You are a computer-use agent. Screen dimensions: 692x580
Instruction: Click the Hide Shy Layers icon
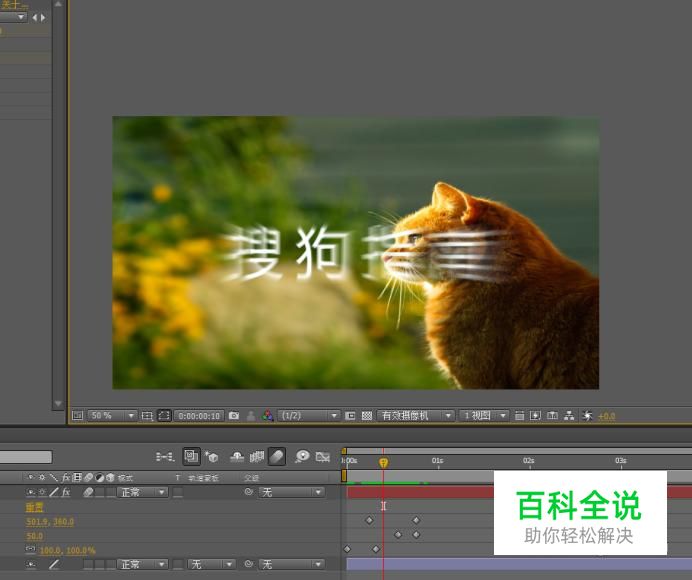point(237,456)
